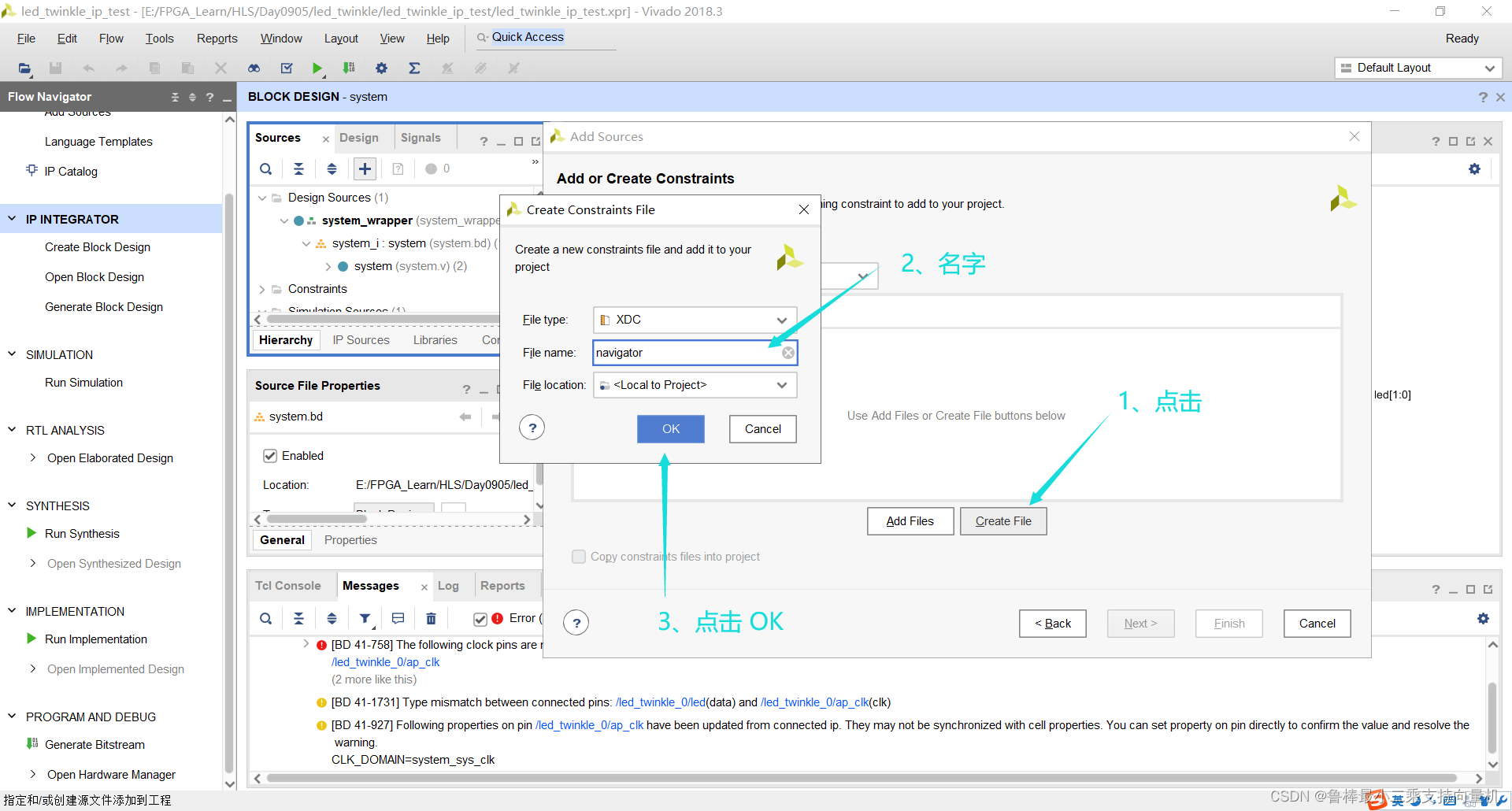Click the checkmark validate toolbar icon
1512x811 pixels.
tap(287, 69)
